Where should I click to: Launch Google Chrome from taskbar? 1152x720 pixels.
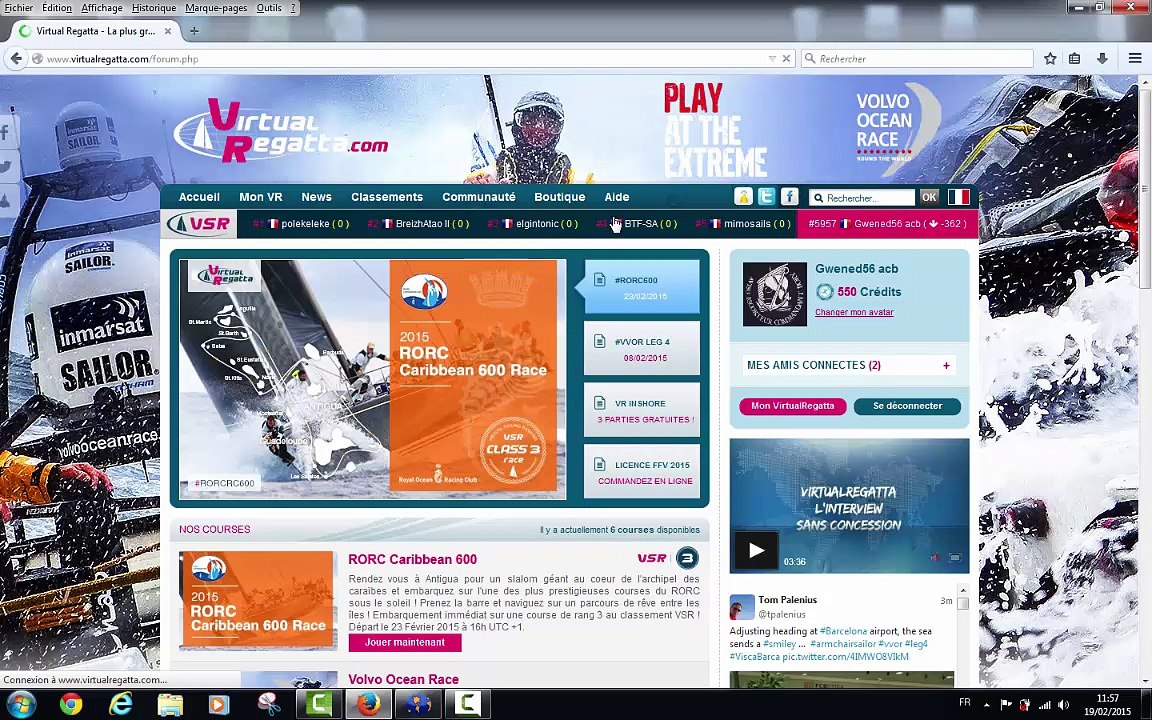[71, 705]
